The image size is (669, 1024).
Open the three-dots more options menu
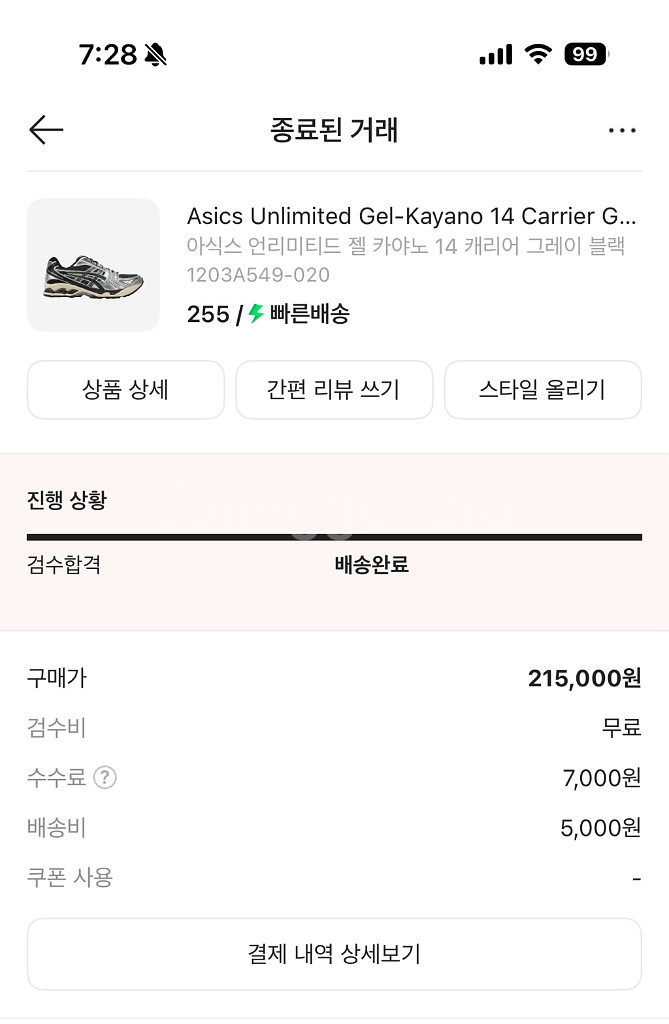tap(622, 130)
